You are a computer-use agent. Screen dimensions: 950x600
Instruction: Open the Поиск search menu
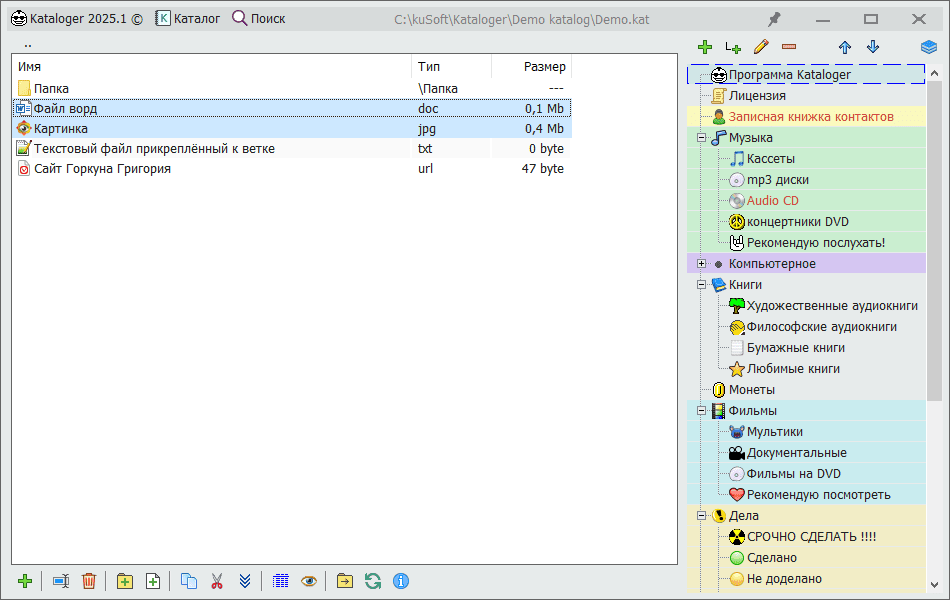pos(259,19)
